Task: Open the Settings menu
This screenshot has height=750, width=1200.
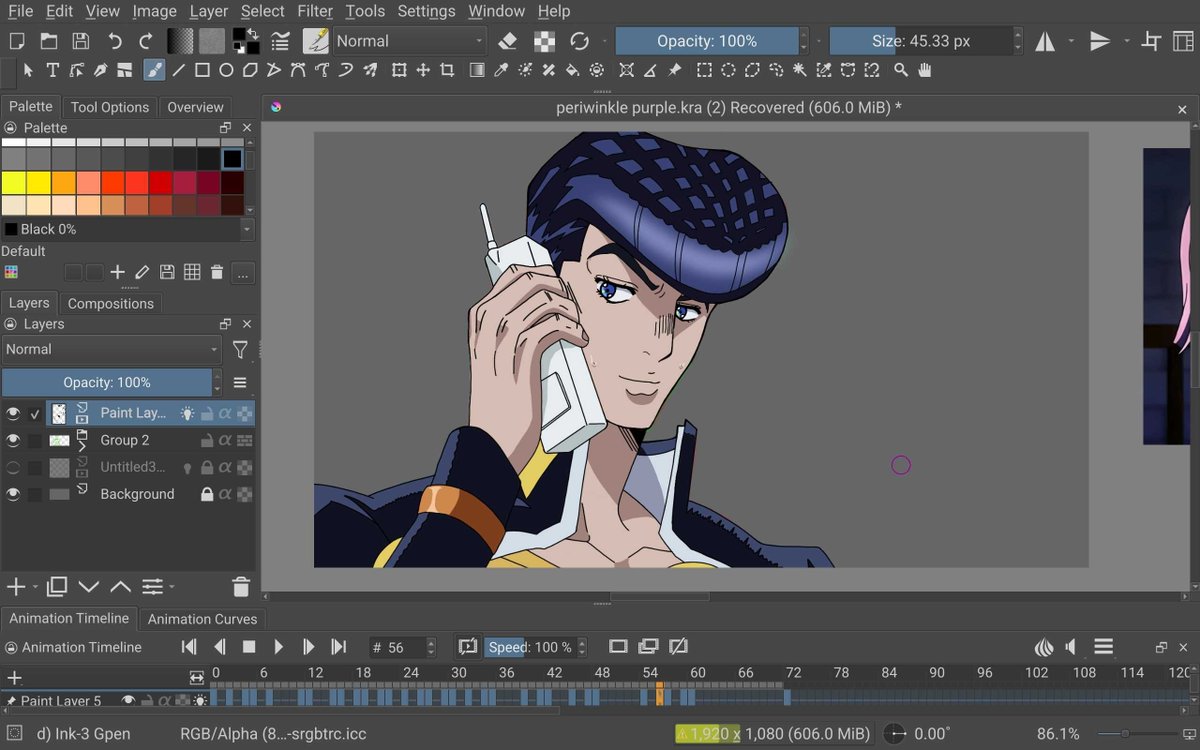Action: [x=426, y=11]
